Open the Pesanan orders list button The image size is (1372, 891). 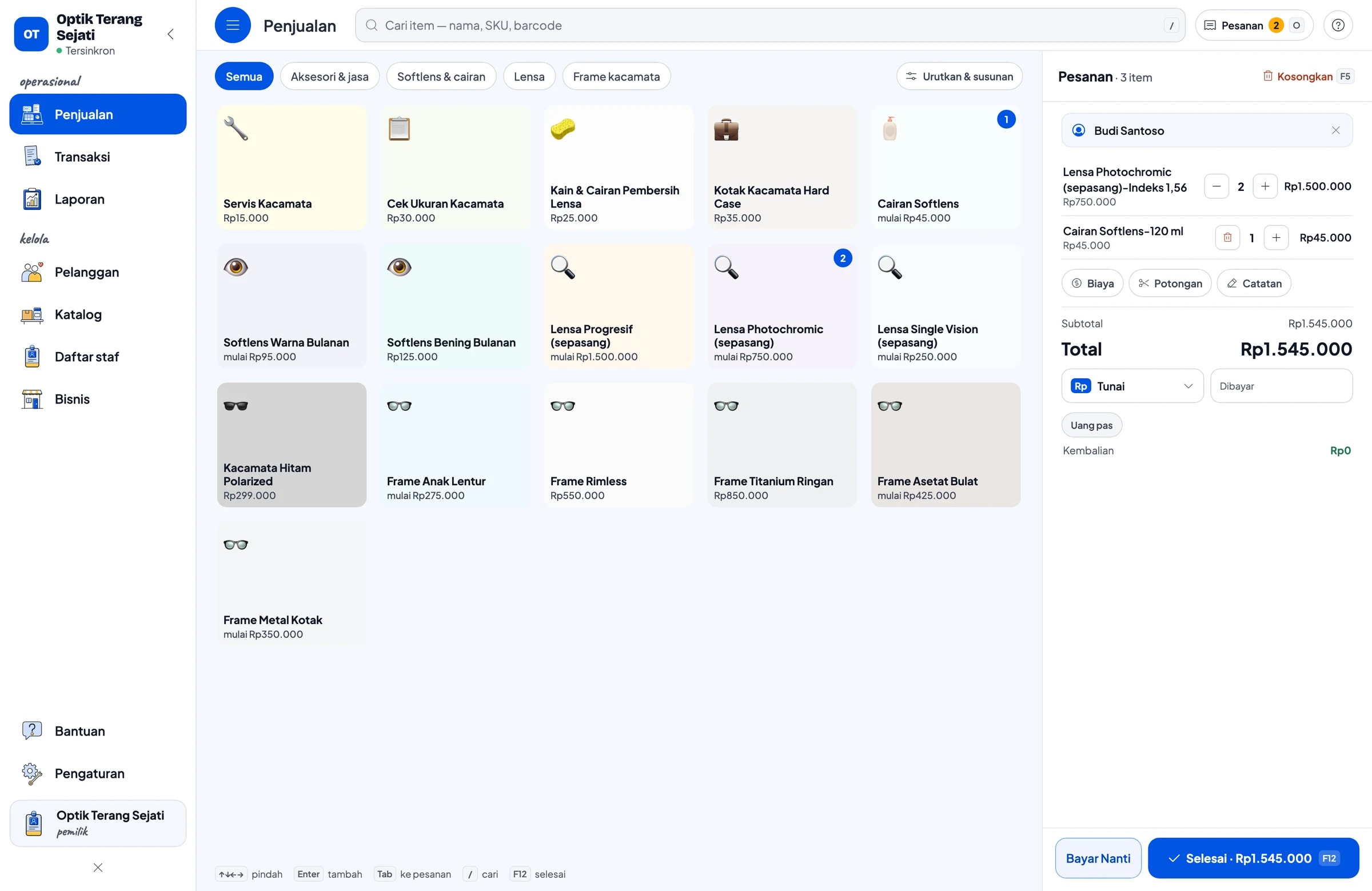(1253, 25)
